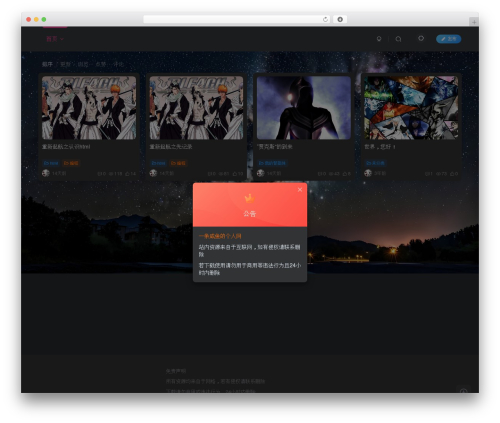This screenshot has width=500, height=423.
Task: Select the last sort option after 点赞
Action: [x=118, y=64]
